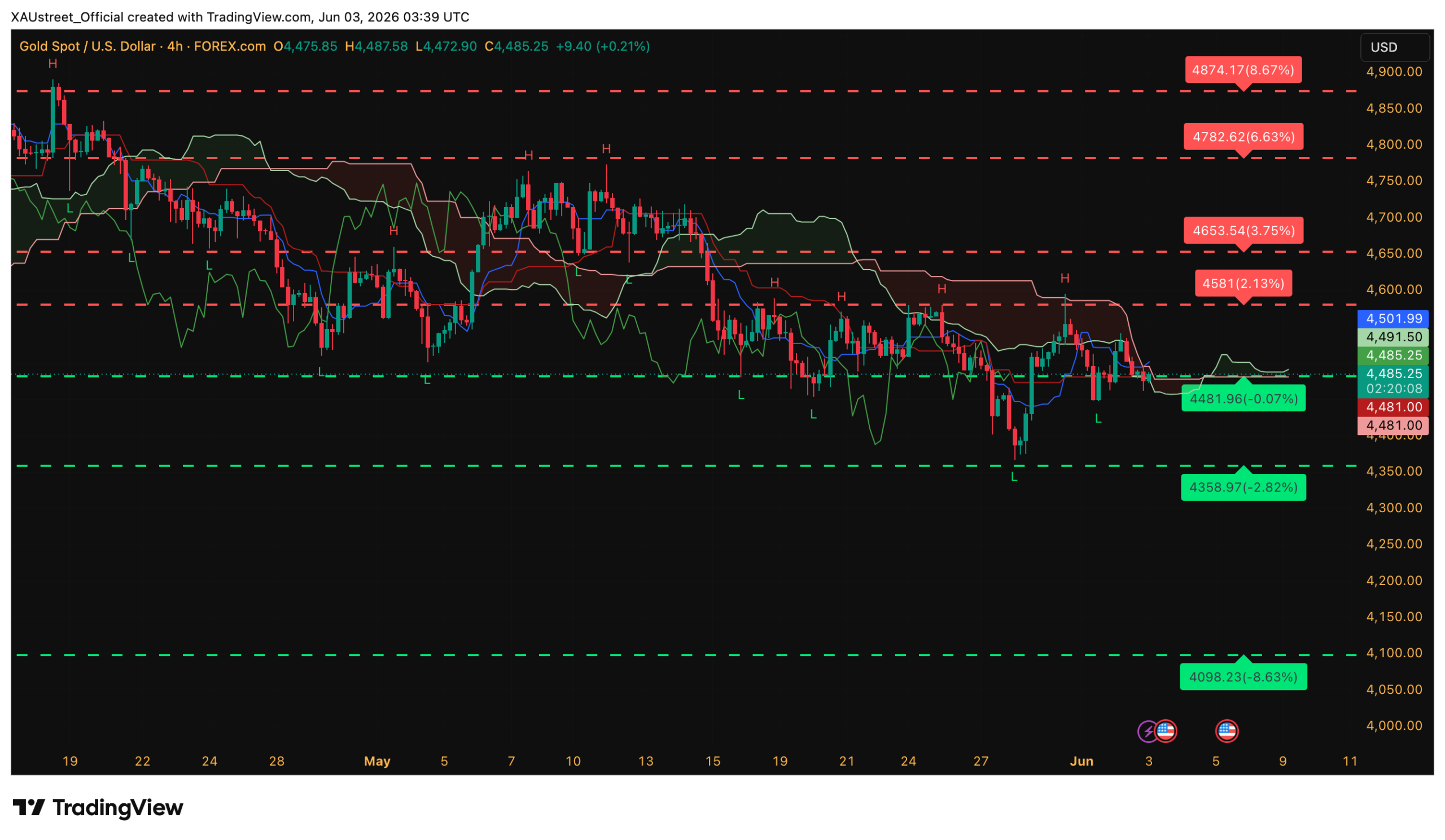Click the close value C4,485.25
Viewport: 1445px width, 840px height.
tap(516, 46)
